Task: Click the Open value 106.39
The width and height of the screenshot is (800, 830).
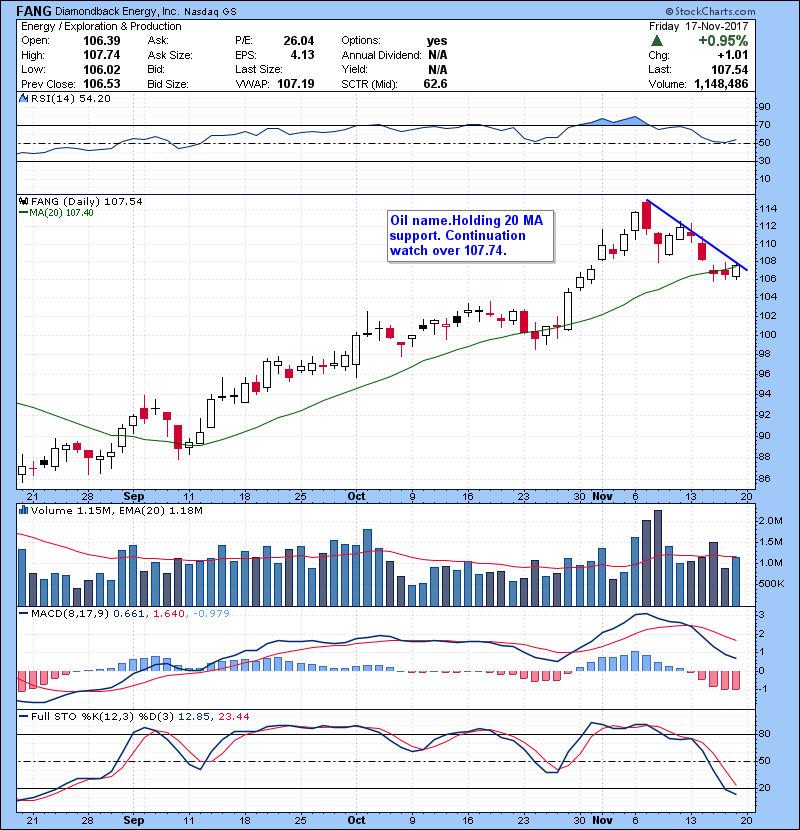Action: 102,41
